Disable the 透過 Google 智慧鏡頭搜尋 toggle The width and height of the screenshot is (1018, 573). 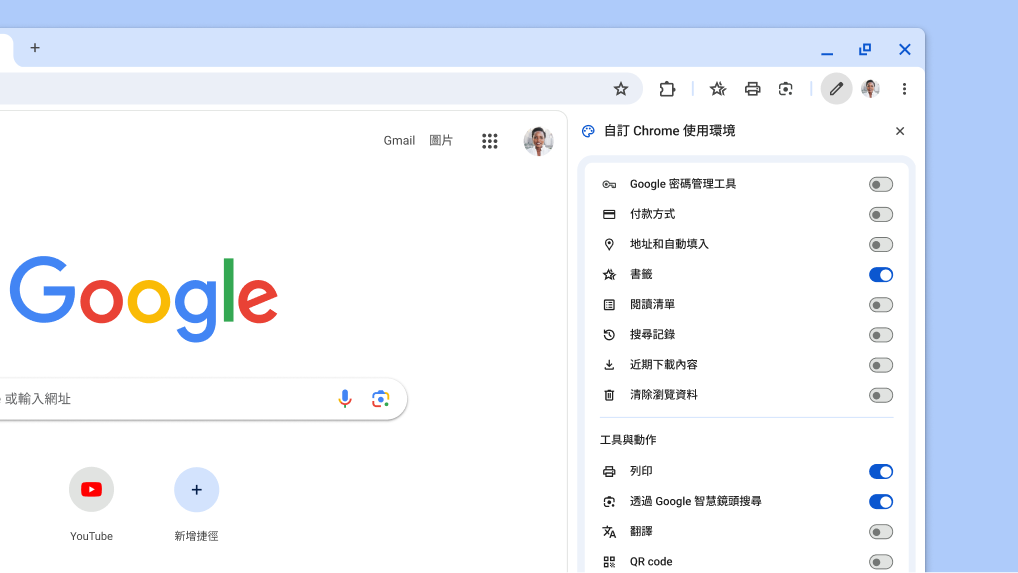[x=881, y=502]
